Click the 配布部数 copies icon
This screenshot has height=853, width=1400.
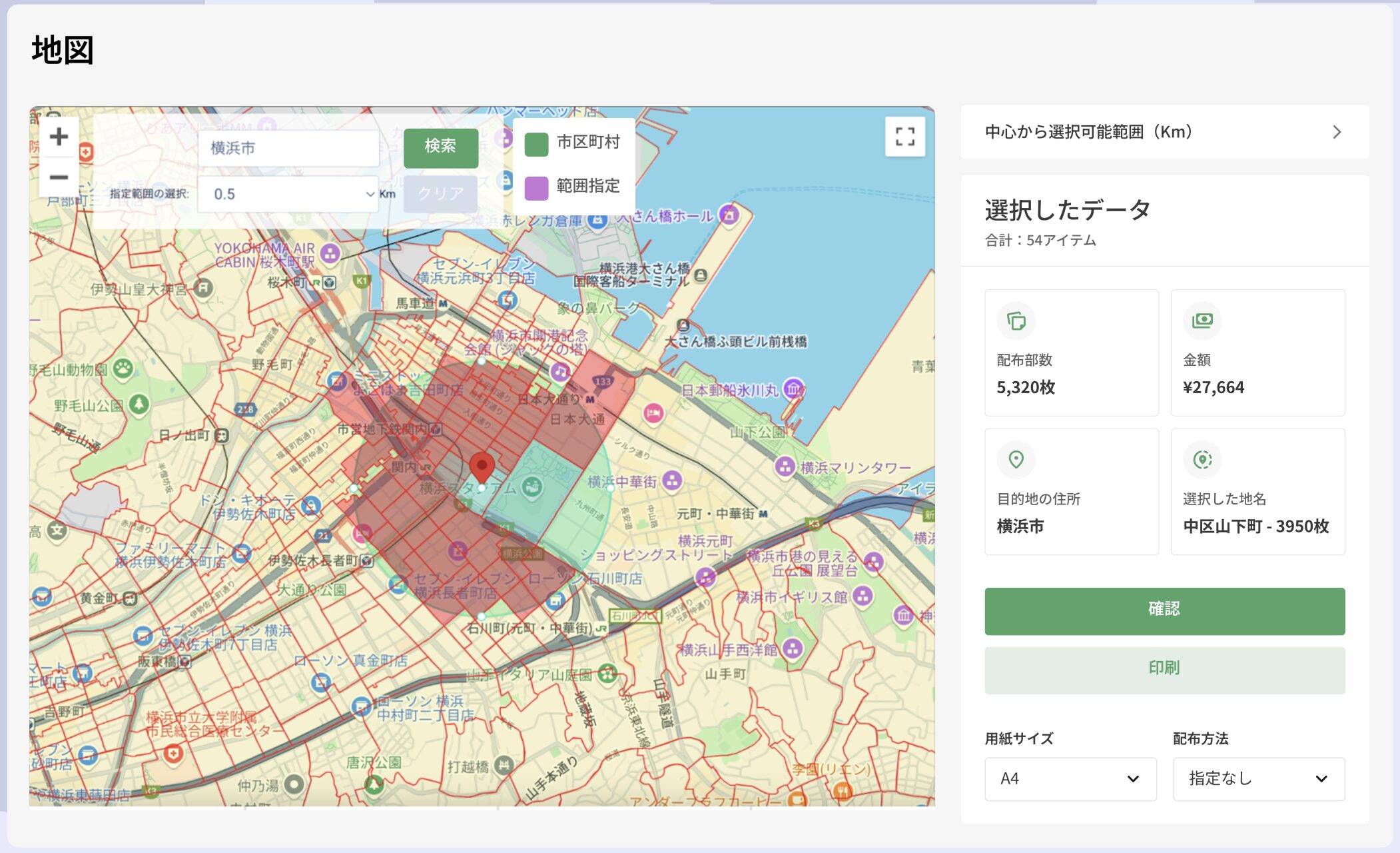point(1016,321)
